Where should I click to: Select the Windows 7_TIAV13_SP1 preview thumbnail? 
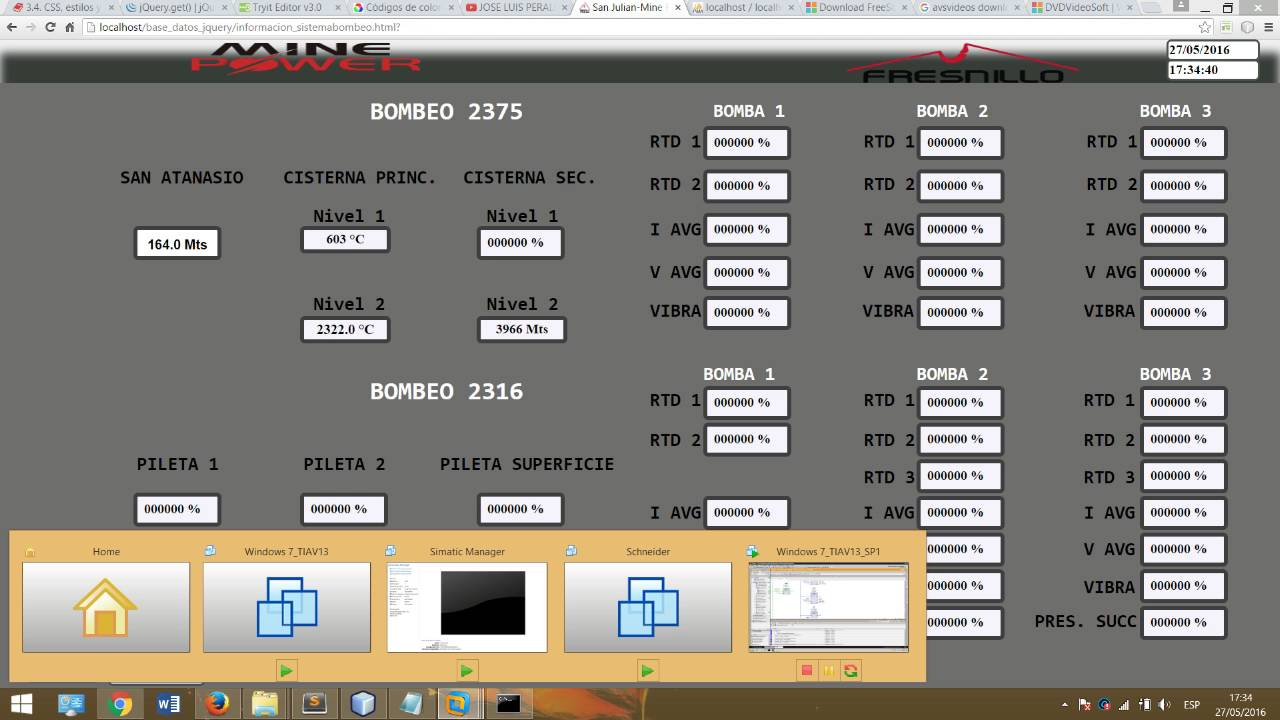click(828, 607)
